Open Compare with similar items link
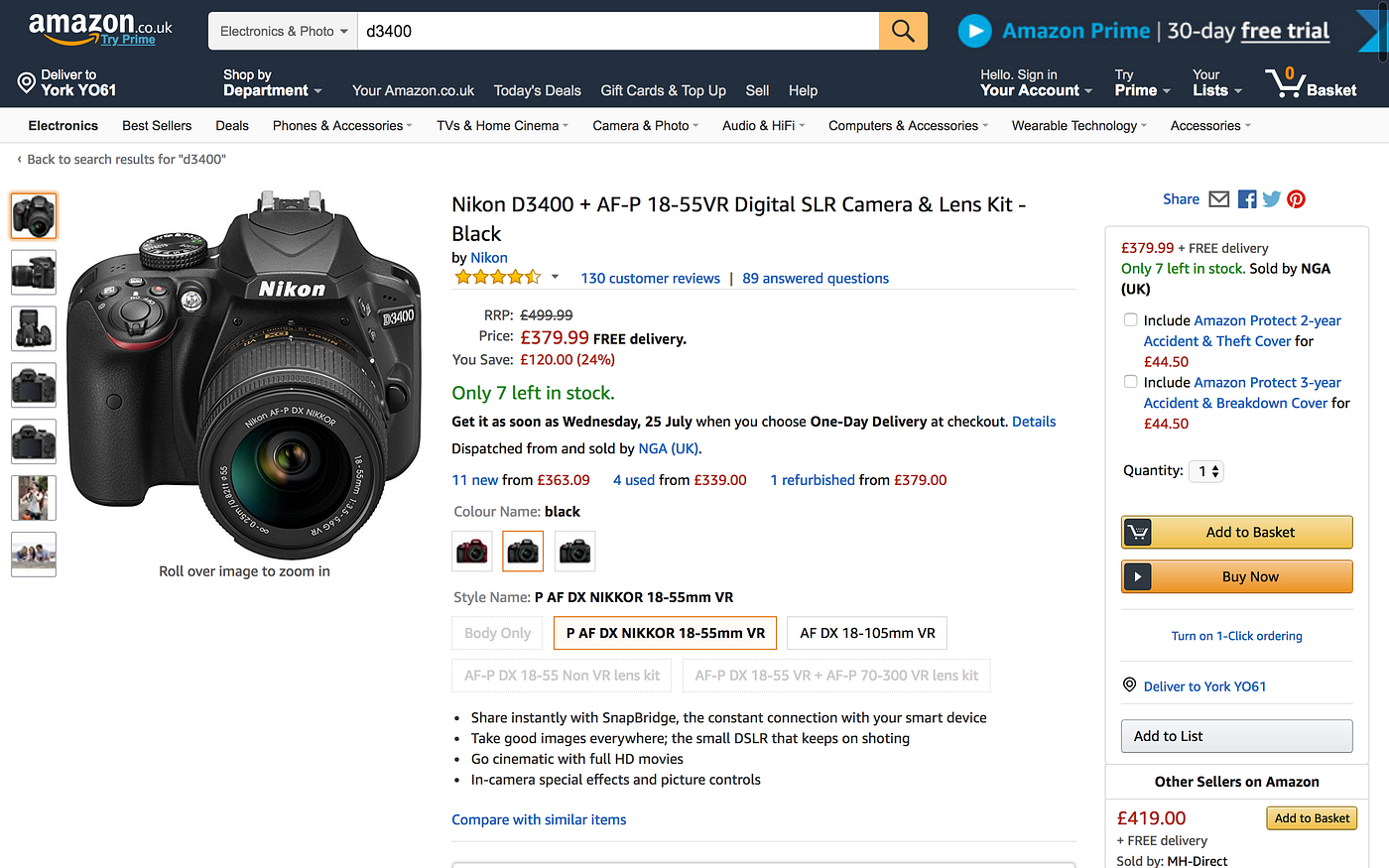This screenshot has height=868, width=1389. click(539, 819)
